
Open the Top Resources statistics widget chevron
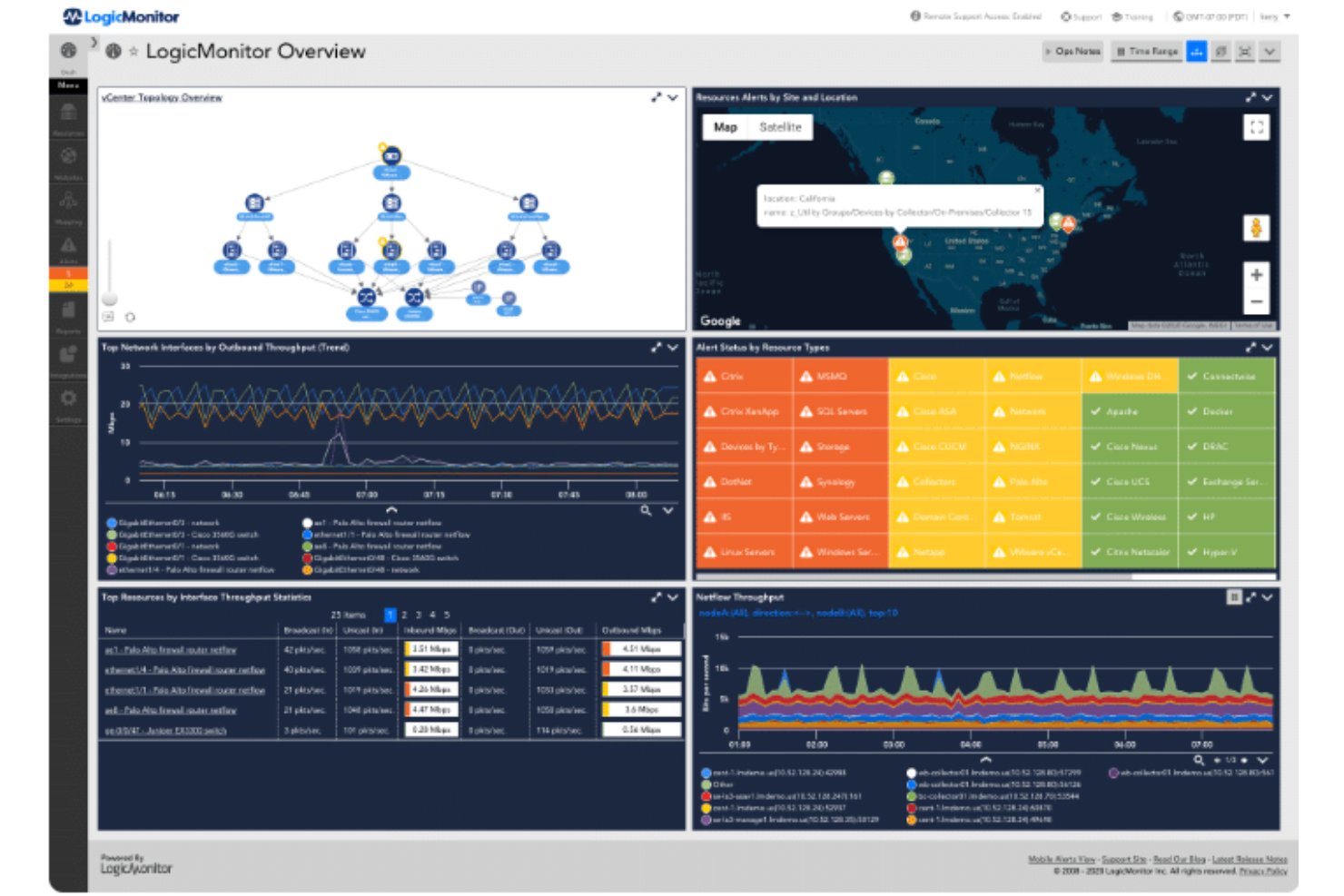(x=673, y=597)
